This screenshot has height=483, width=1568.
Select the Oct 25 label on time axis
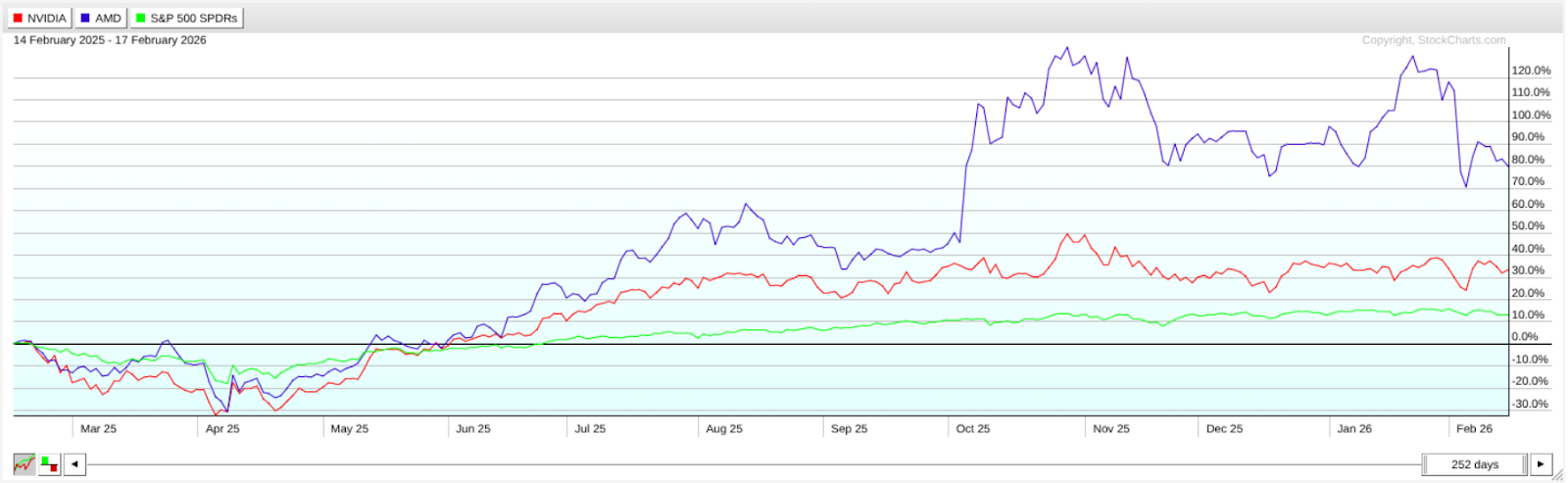click(972, 428)
